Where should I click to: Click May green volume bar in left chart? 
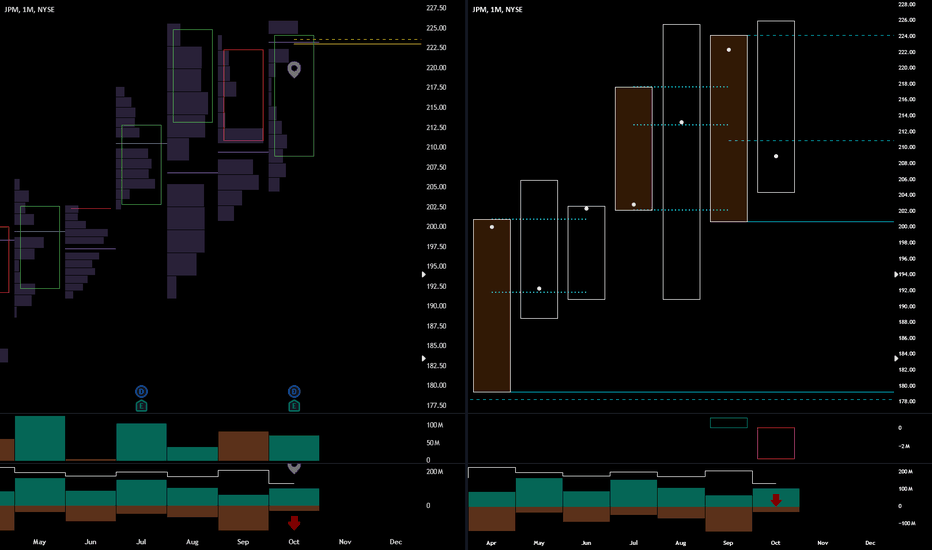(x=40, y=438)
